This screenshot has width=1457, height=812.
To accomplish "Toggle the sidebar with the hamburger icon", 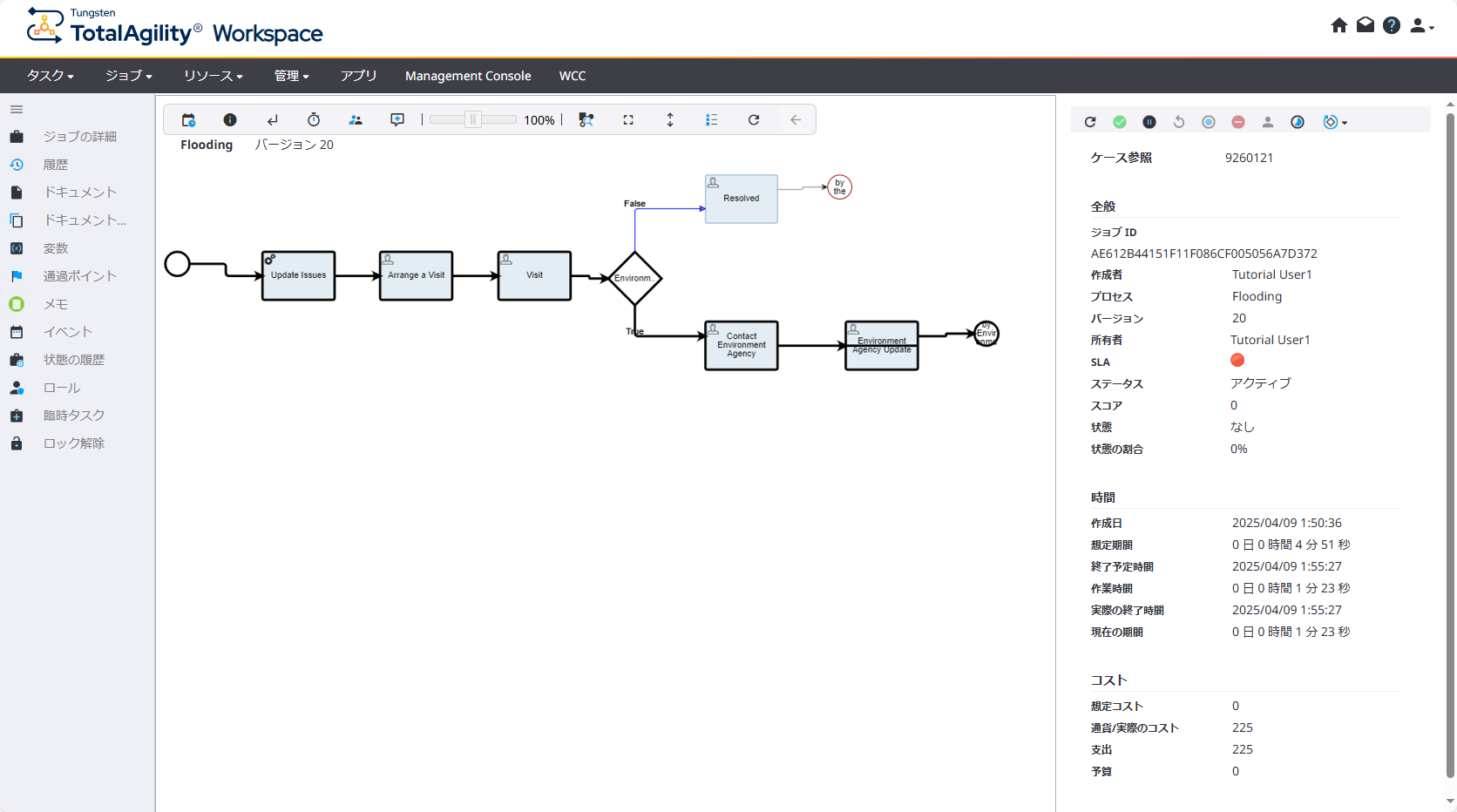I will pyautogui.click(x=17, y=110).
